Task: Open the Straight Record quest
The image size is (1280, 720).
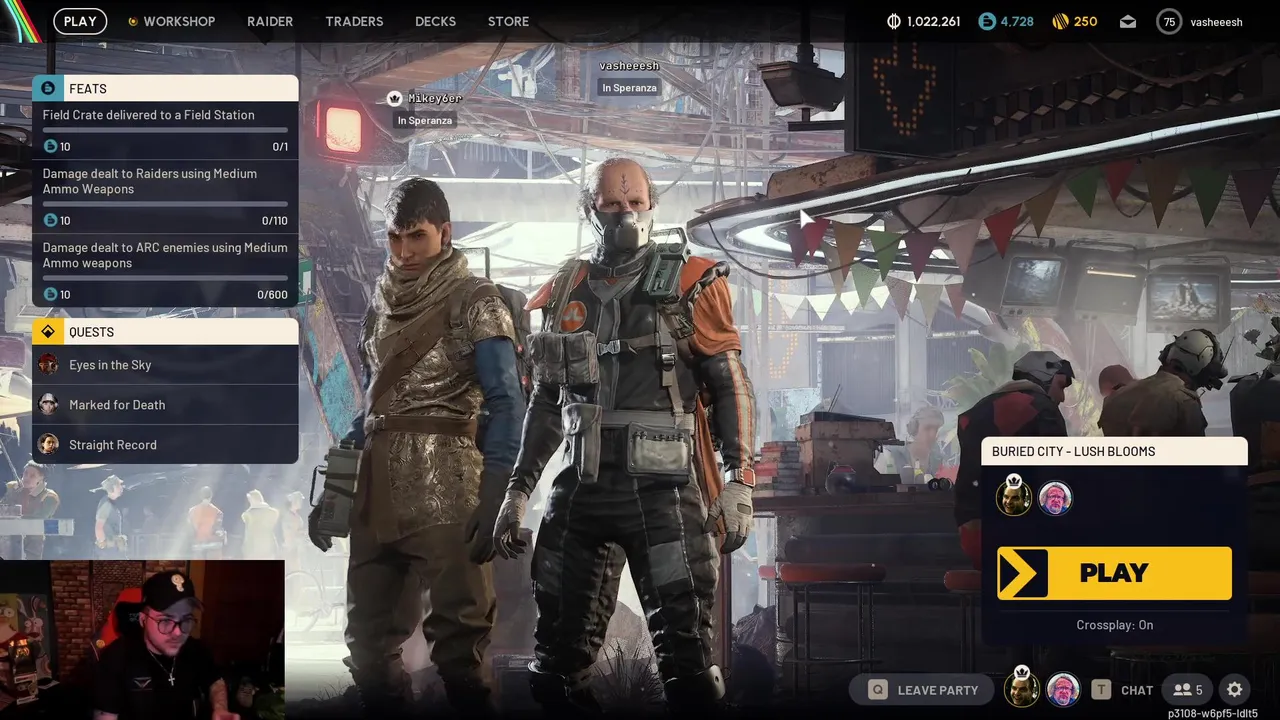Action: click(165, 445)
